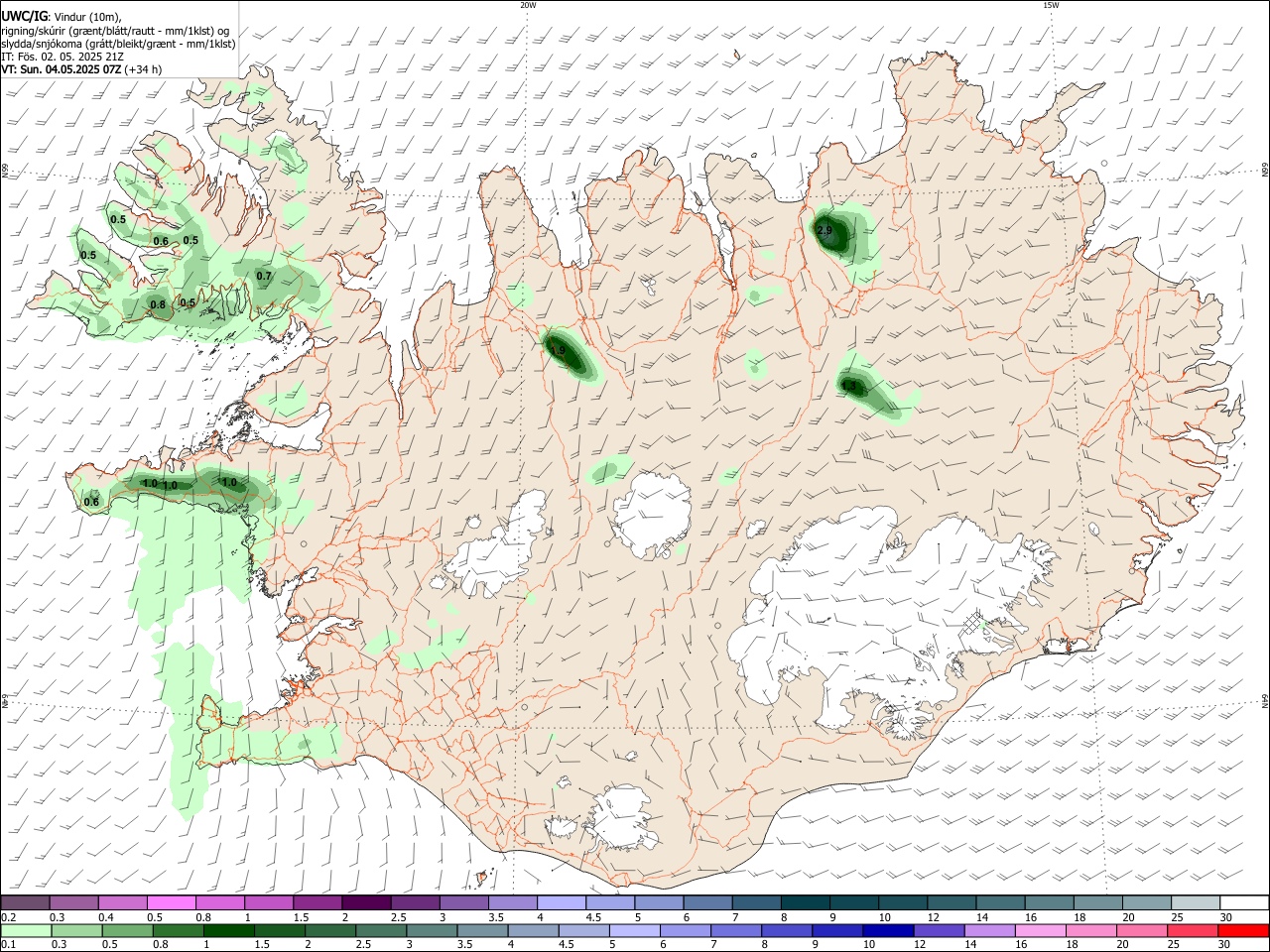Select the deep navy 10–12 rain swatch
Viewport: 1270px width, 952px height.
[888, 930]
